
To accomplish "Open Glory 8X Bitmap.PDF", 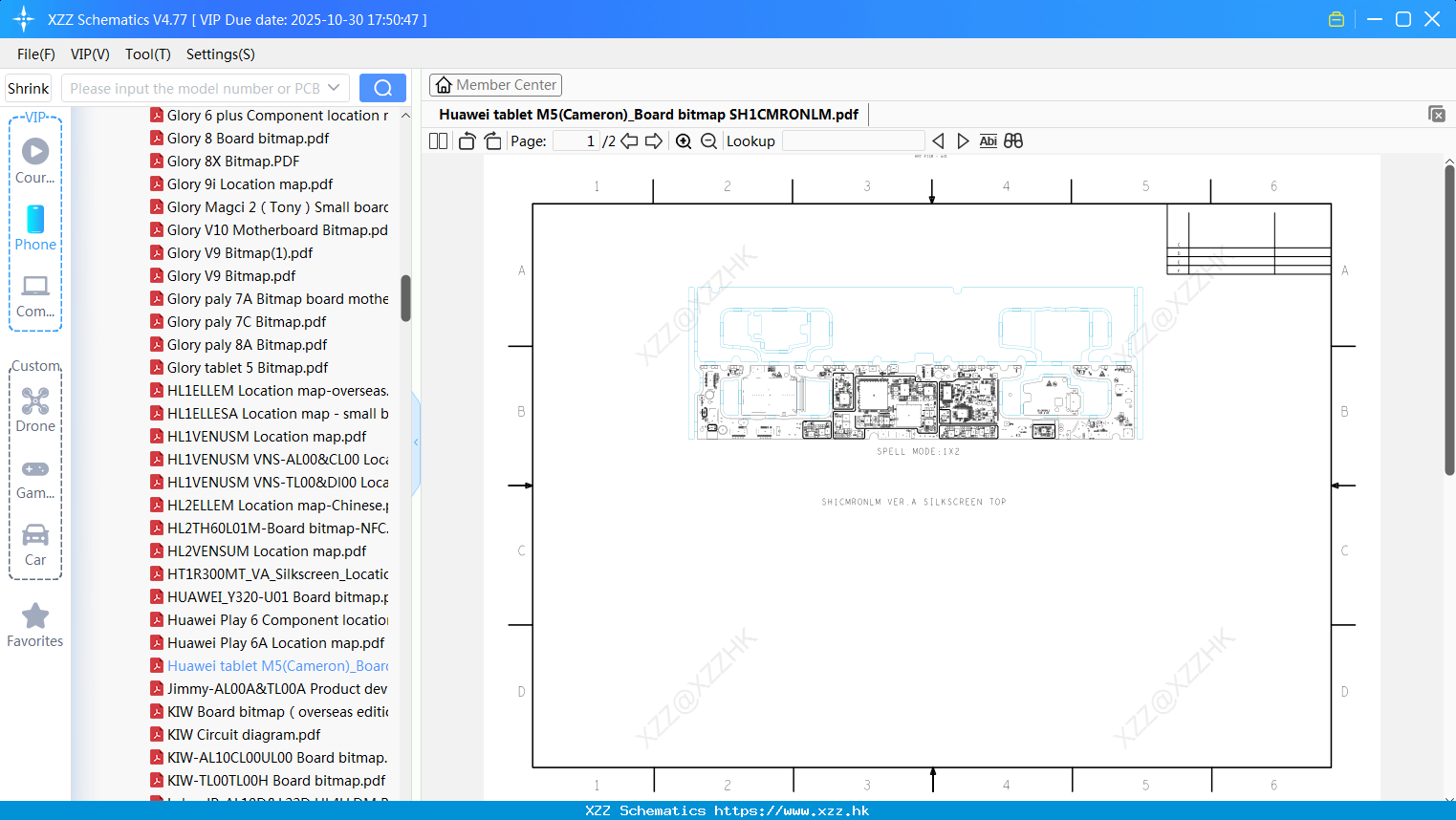I will tap(225, 162).
